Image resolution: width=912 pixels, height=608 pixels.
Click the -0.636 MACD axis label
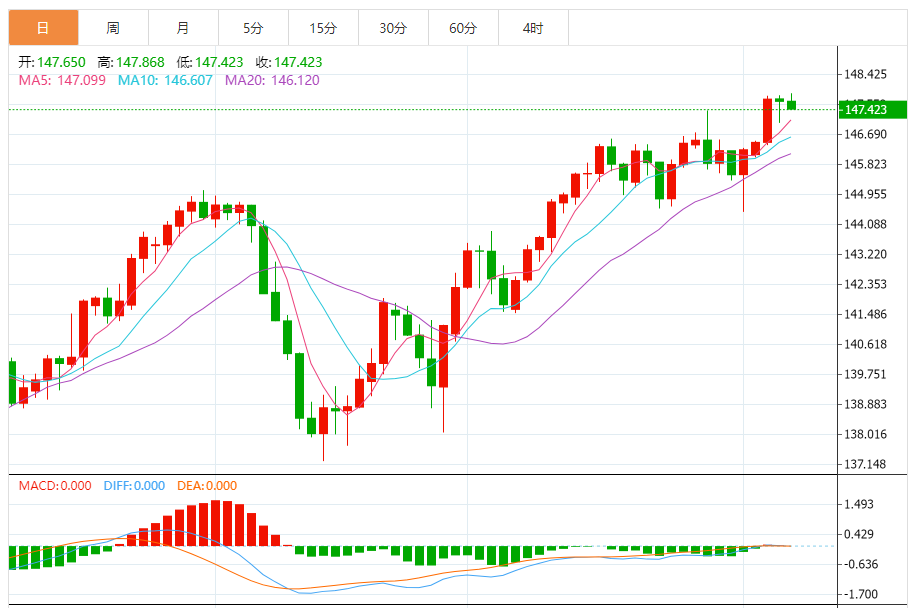[x=861, y=564]
